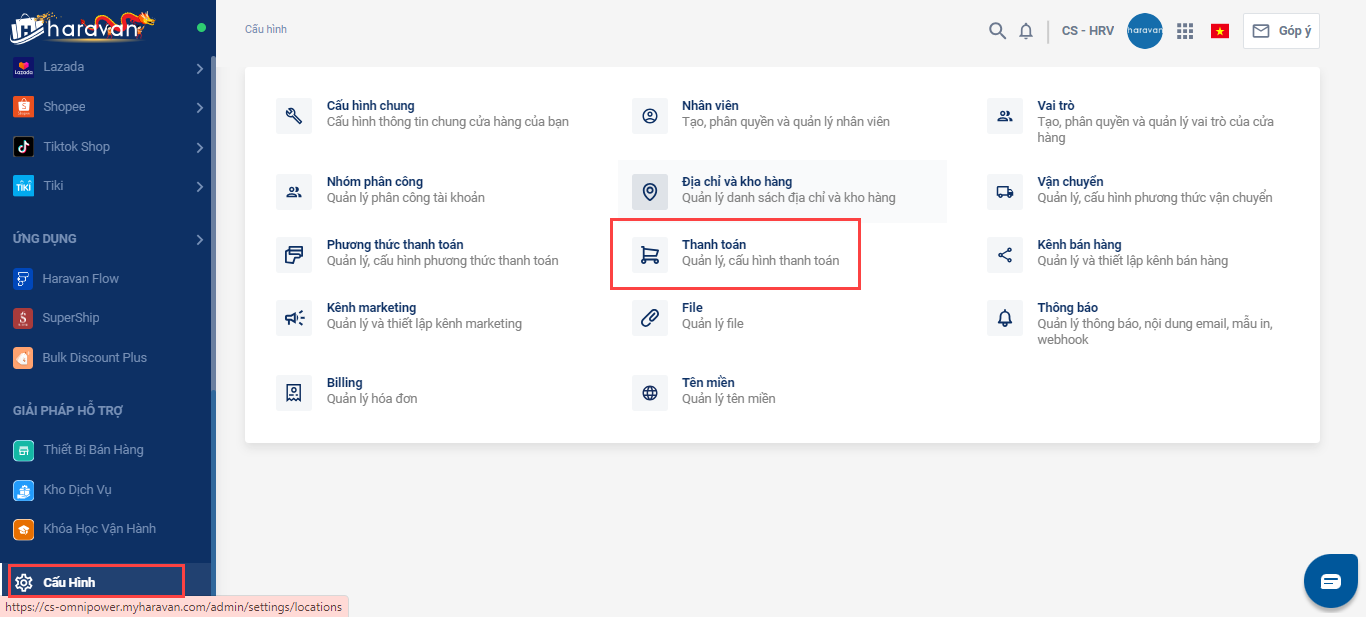Click the wrench icon for Cấu hình chung
The height and width of the screenshot is (617, 1366).
tap(294, 116)
